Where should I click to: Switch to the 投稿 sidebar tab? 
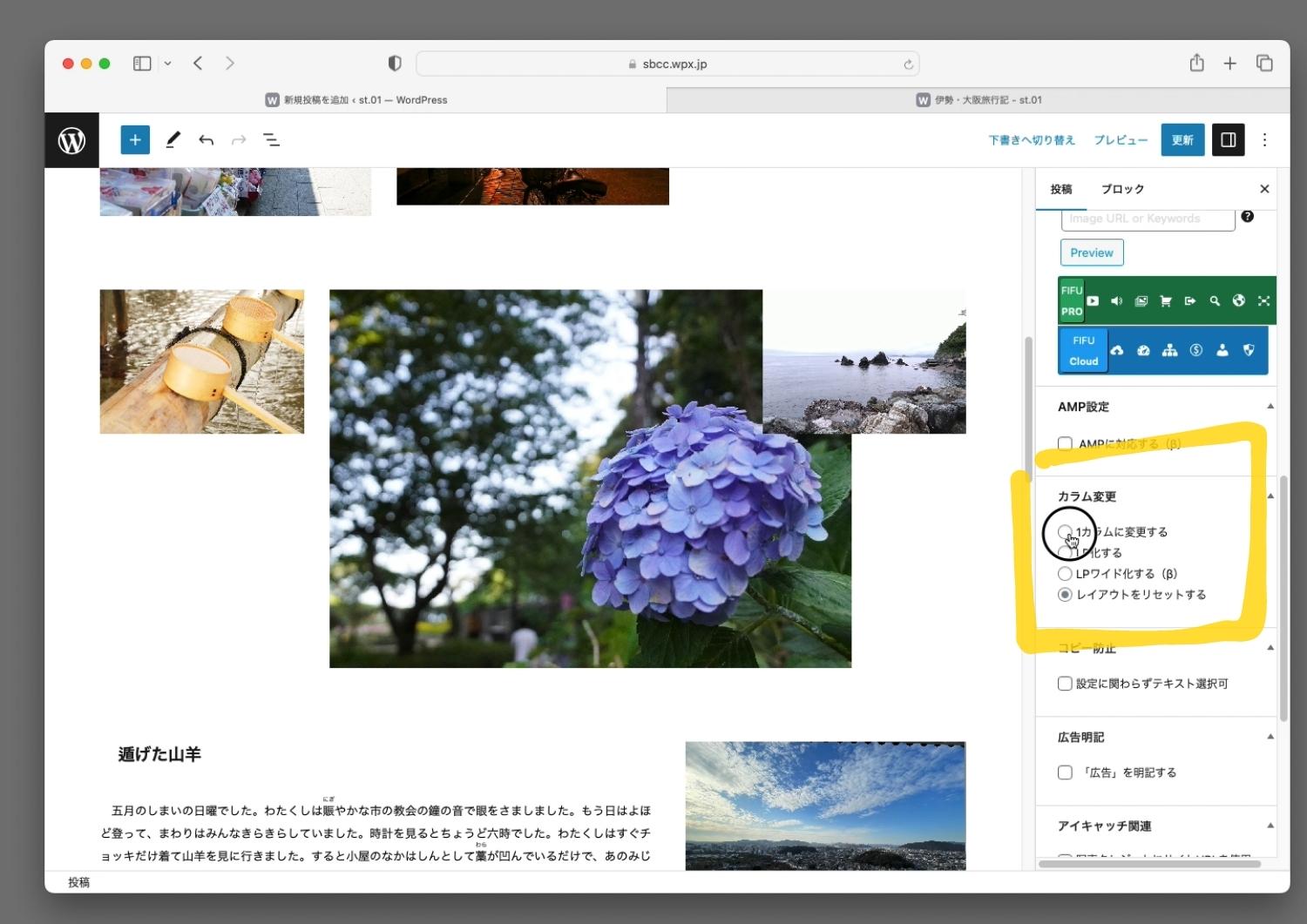(1060, 189)
